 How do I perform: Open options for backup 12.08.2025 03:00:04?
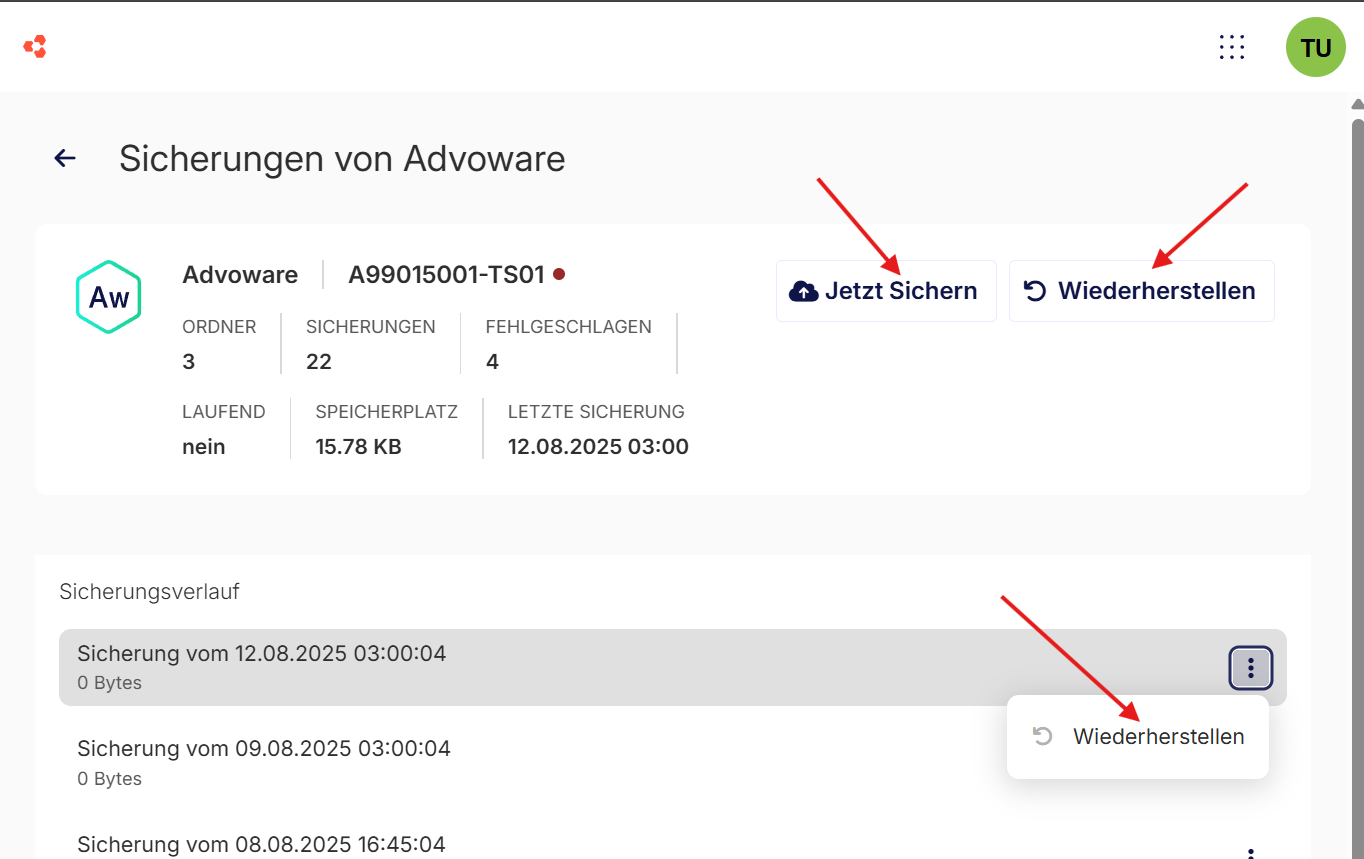(1250, 668)
